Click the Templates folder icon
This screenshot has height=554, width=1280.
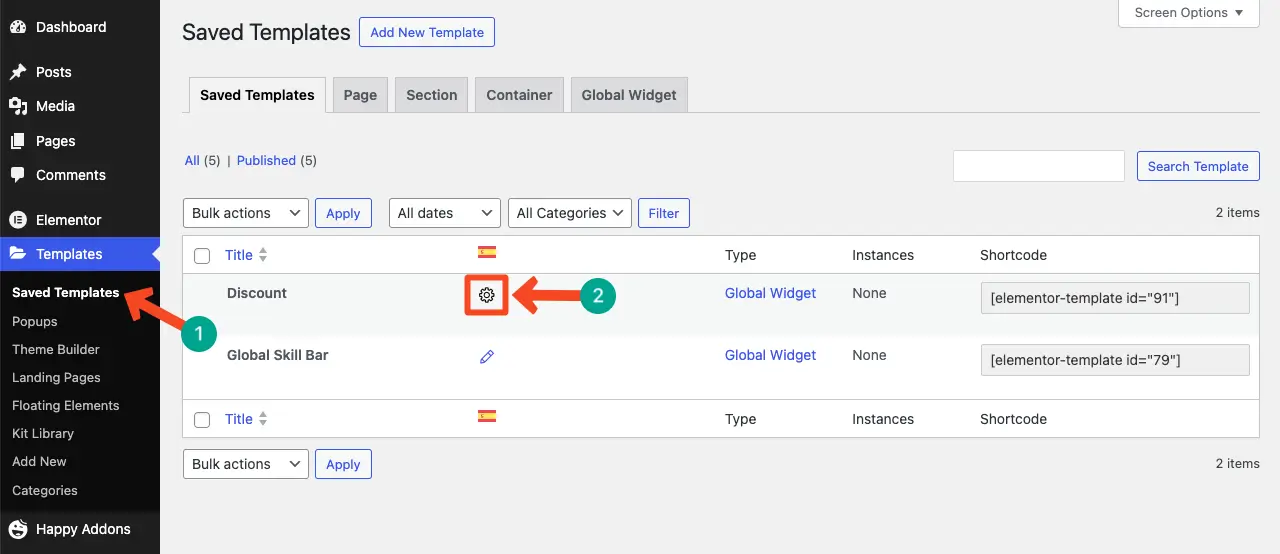click(x=18, y=254)
